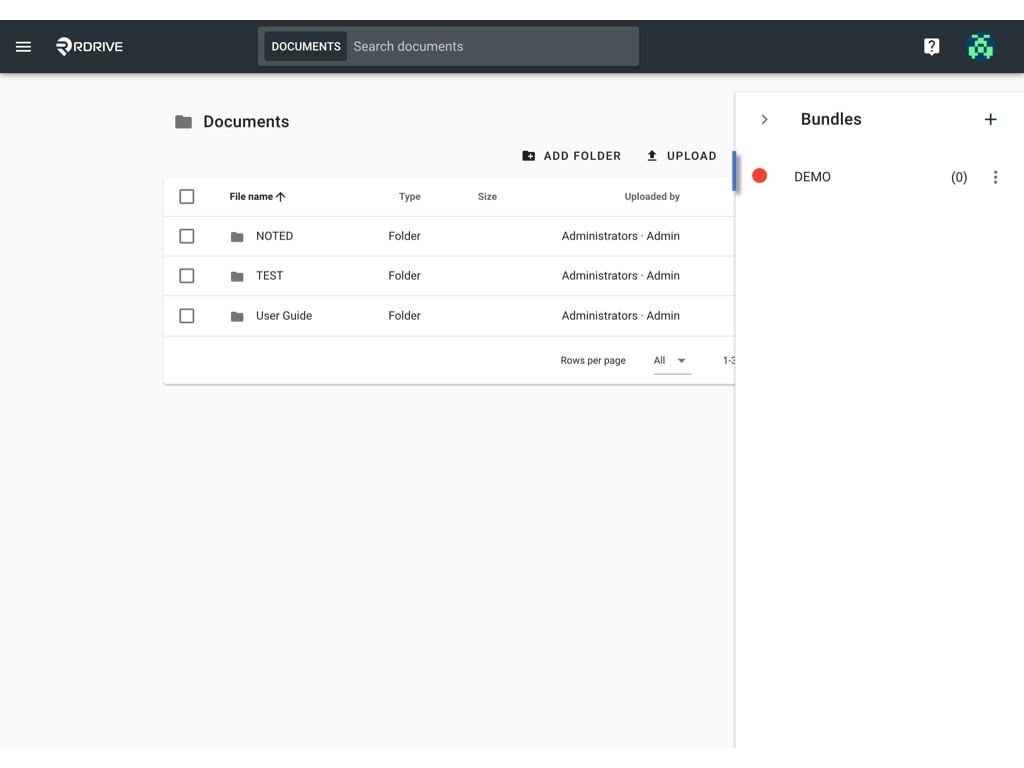Image resolution: width=1024 pixels, height=768 pixels.
Task: Sort by File name arrow
Action: pos(281,197)
